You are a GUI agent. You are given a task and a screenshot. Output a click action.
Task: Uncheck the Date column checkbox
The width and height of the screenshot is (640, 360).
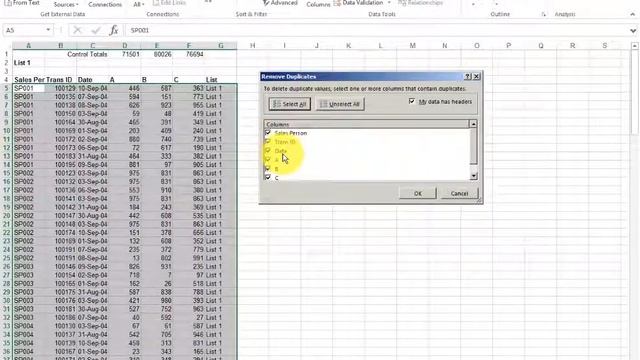268,151
